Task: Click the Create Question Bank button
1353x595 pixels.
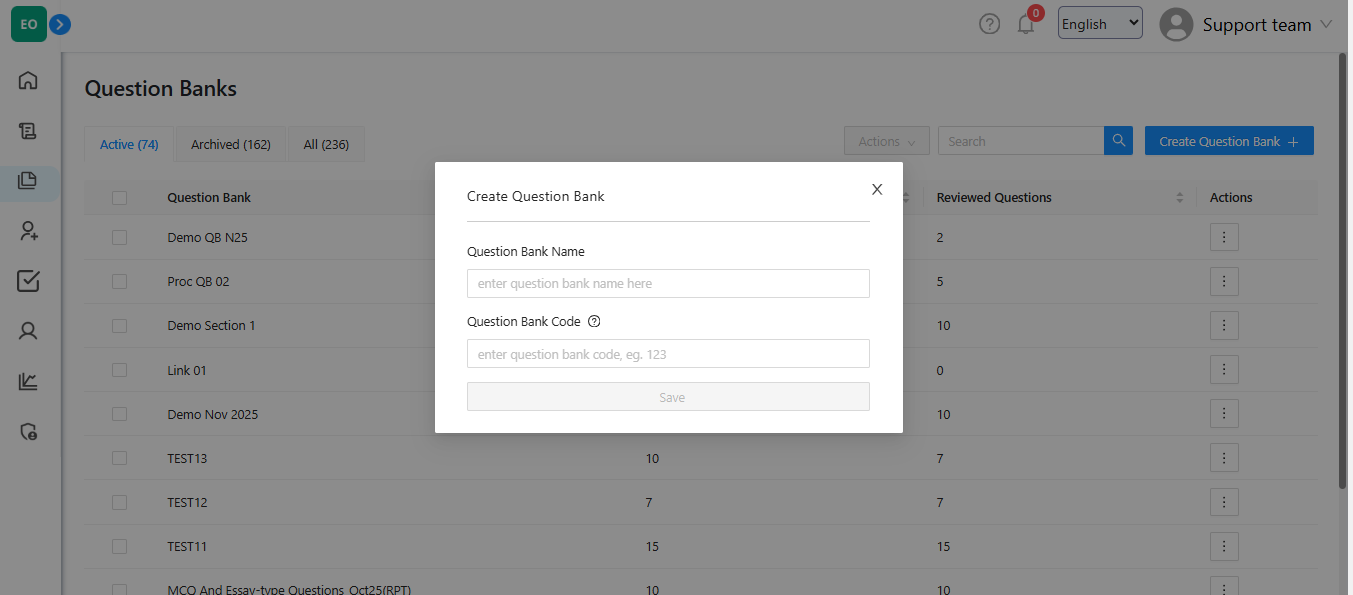Action: tap(1228, 141)
